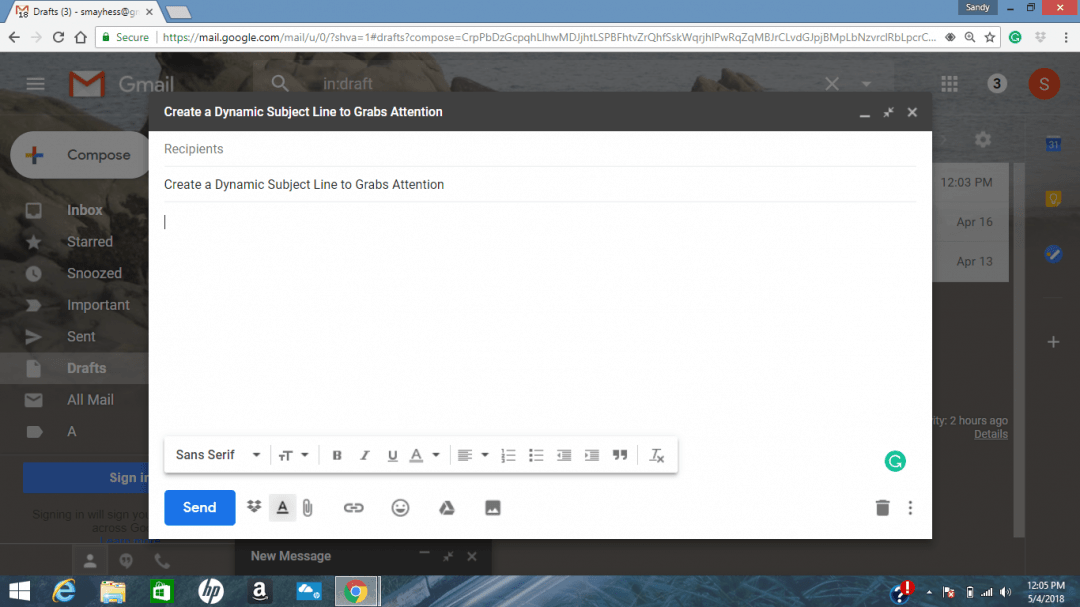Screen dimensions: 1080x607
Task: Apply italic formatting to message text
Action: click(364, 455)
